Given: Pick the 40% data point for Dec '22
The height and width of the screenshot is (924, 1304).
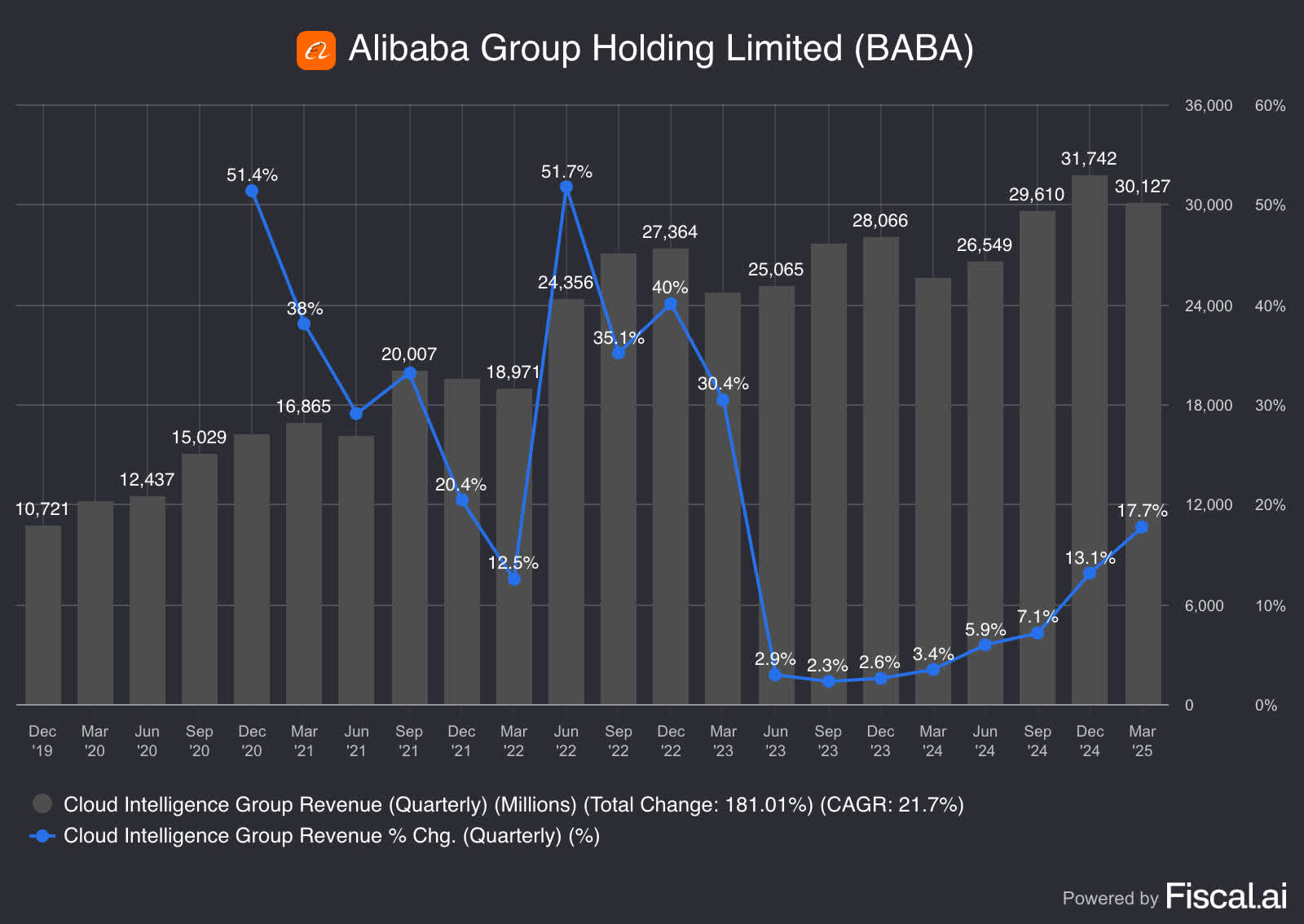Looking at the screenshot, I should [x=671, y=305].
